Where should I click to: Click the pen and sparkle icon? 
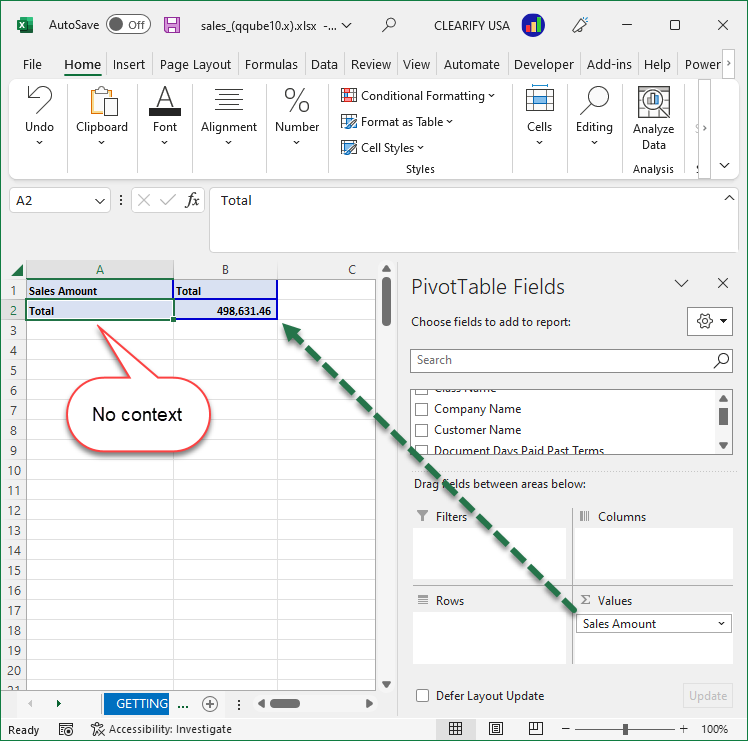pos(580,25)
